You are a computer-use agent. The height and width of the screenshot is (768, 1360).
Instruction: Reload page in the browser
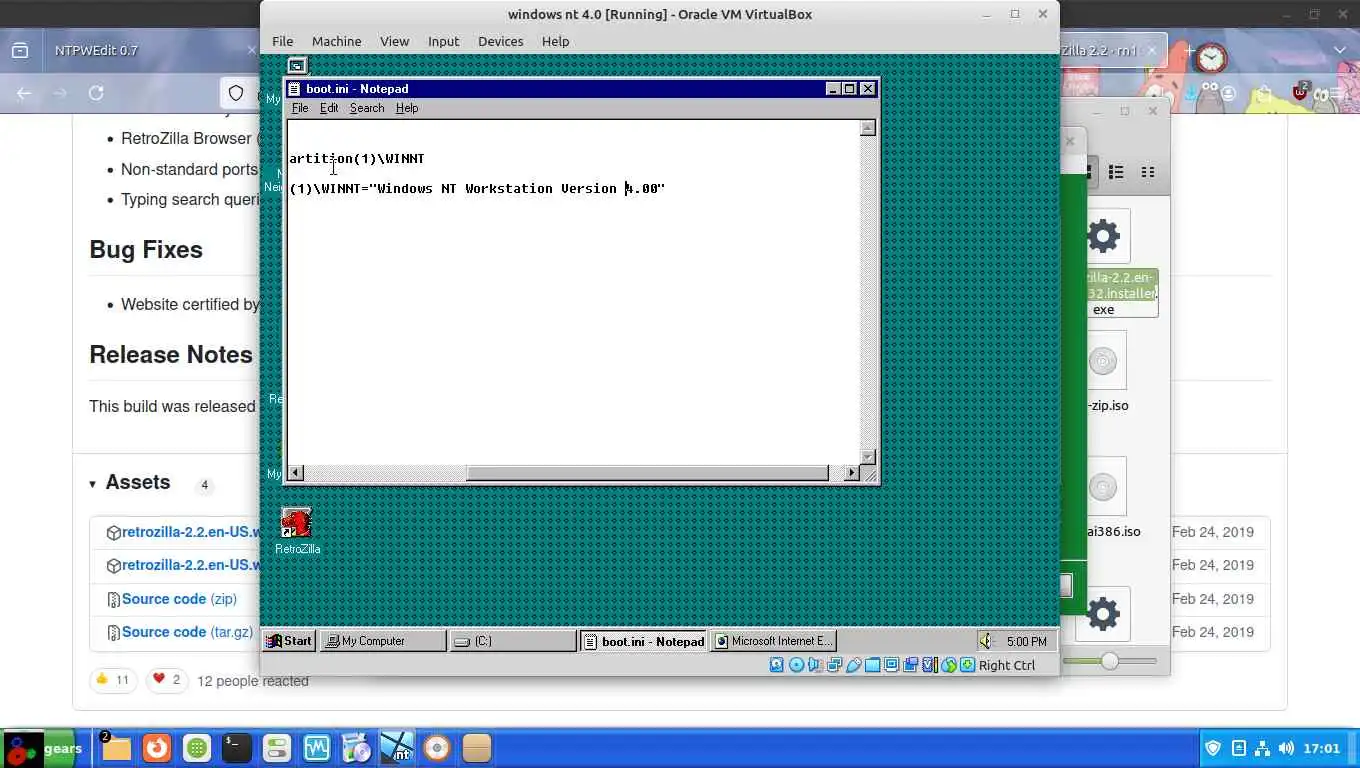(96, 93)
